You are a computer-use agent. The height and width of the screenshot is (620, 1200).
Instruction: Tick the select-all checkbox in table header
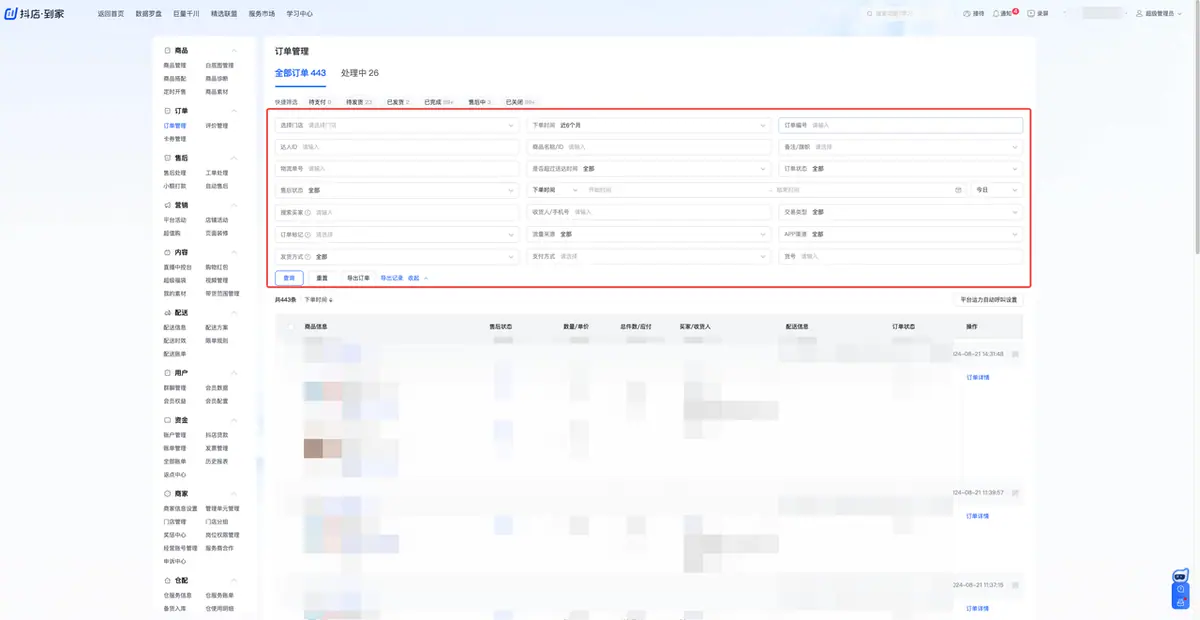[291, 326]
